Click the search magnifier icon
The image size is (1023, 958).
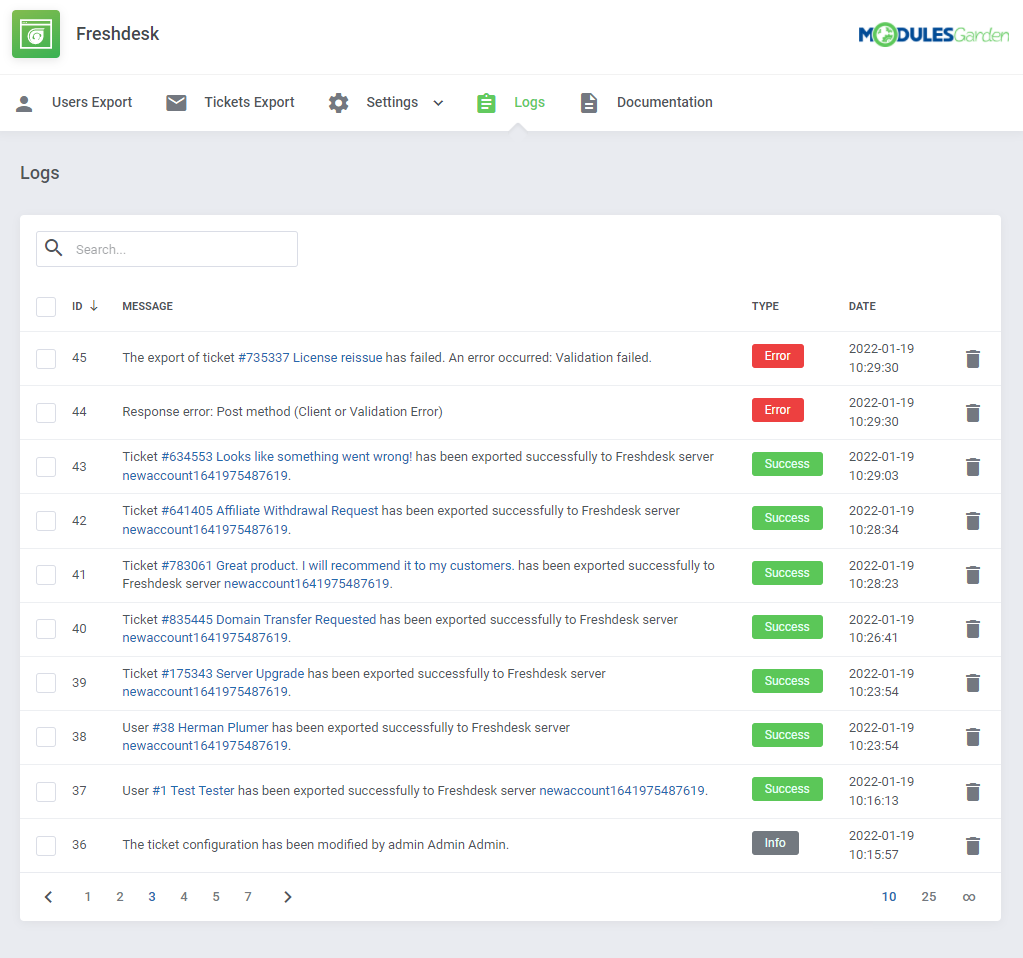click(x=53, y=248)
